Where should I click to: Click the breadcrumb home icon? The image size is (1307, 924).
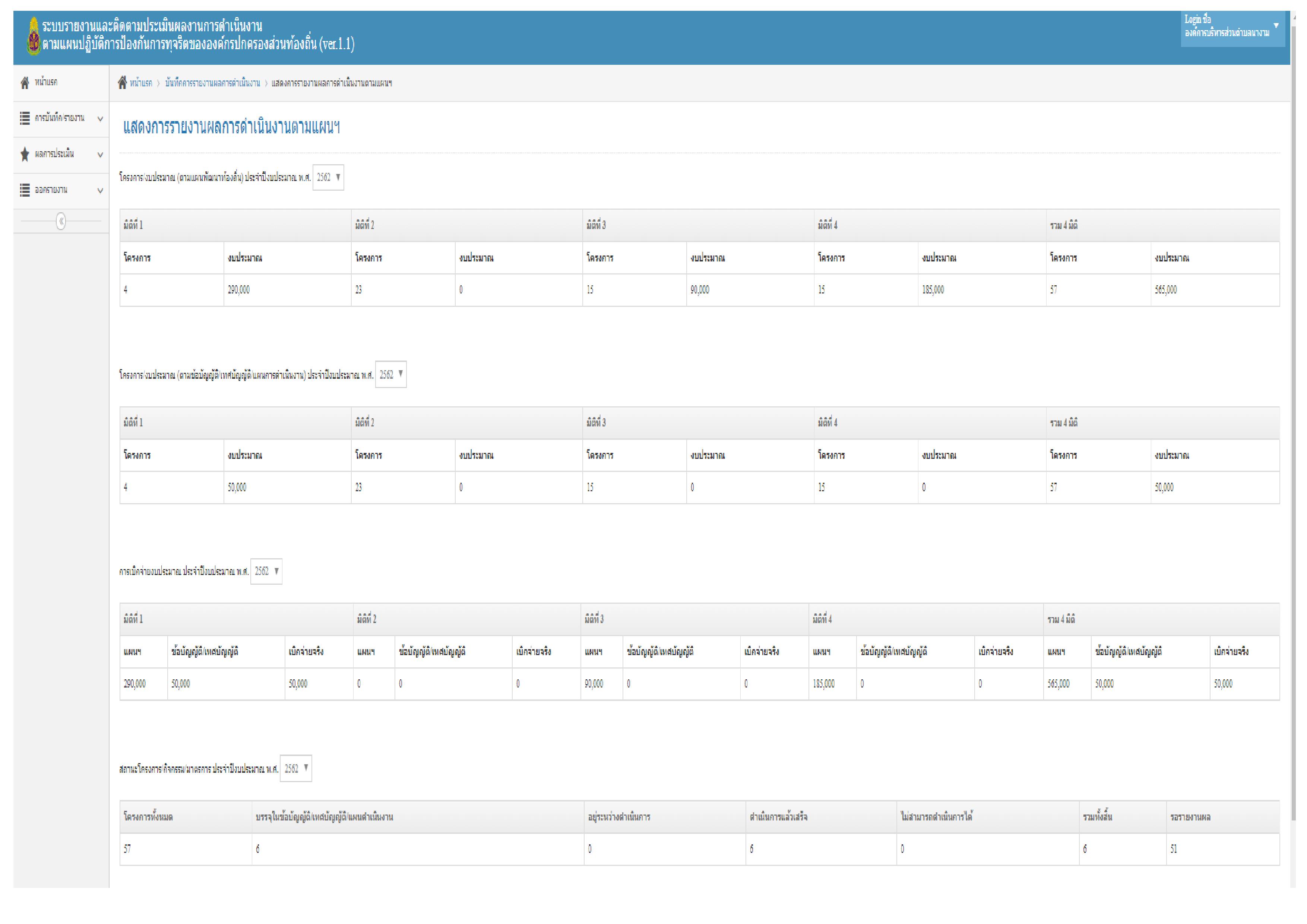tap(122, 83)
